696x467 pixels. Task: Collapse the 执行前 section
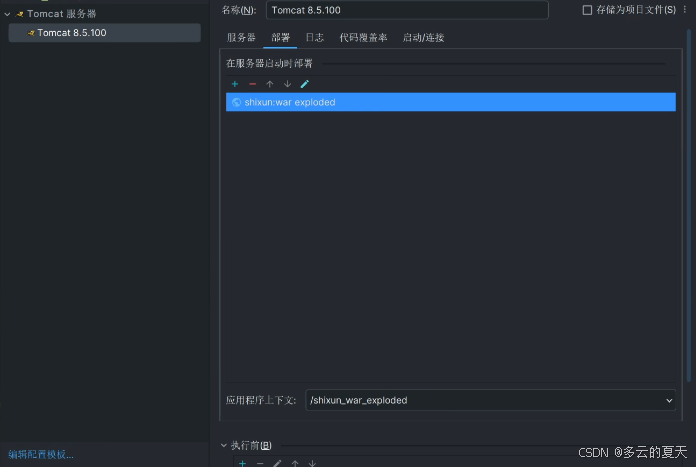pyautogui.click(x=224, y=445)
